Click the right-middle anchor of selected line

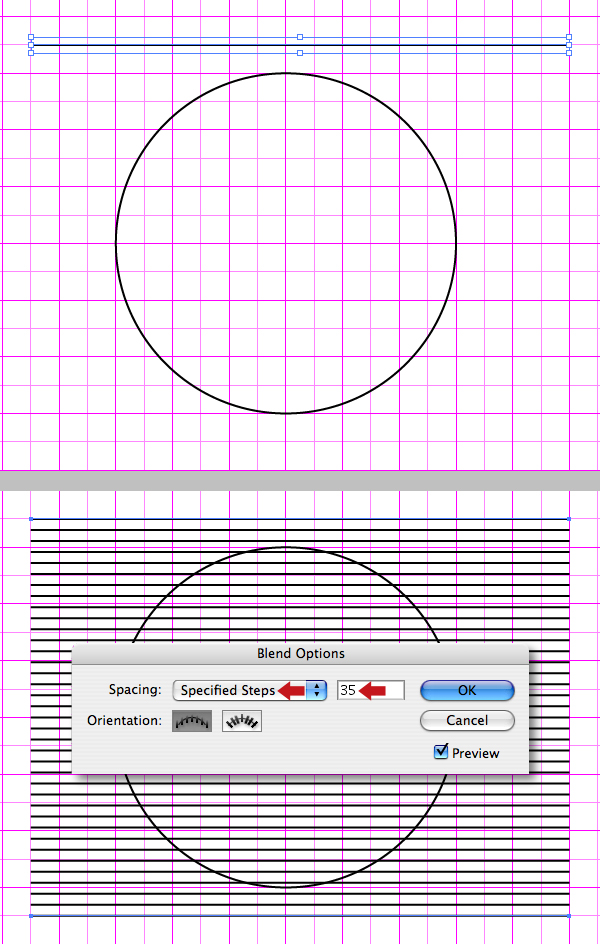coord(569,45)
